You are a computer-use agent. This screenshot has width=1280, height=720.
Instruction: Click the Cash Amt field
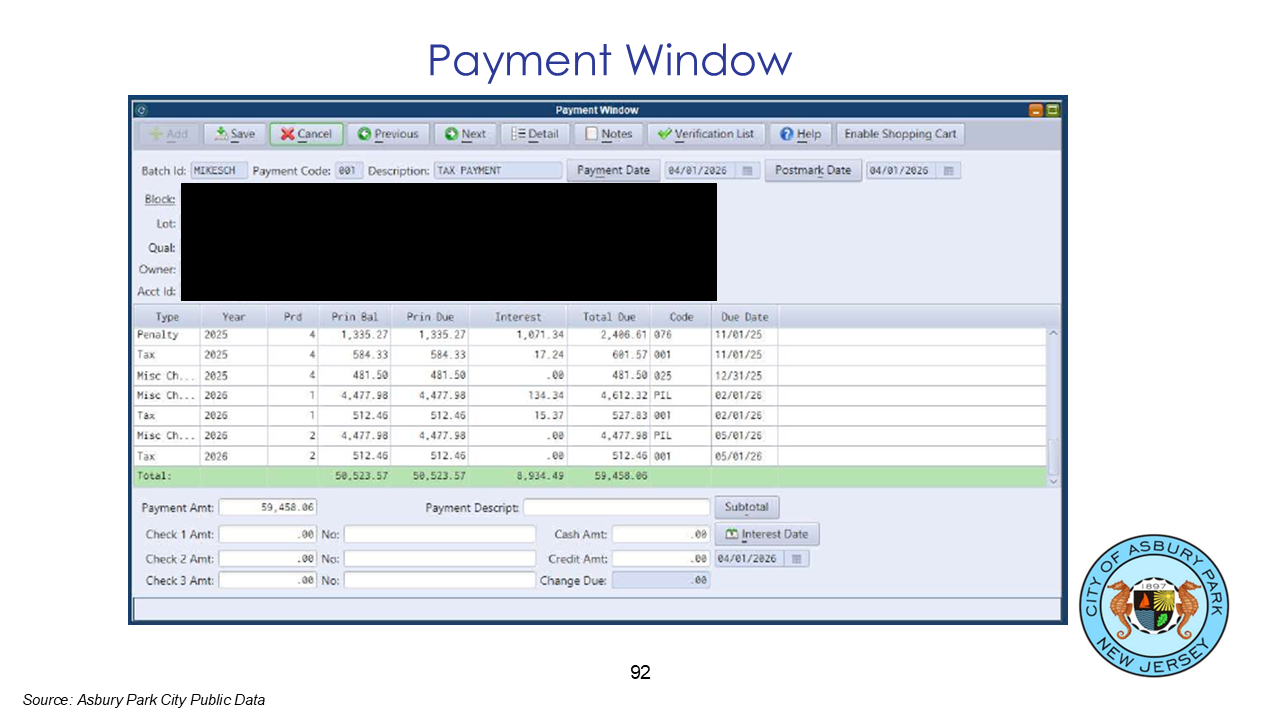click(661, 535)
